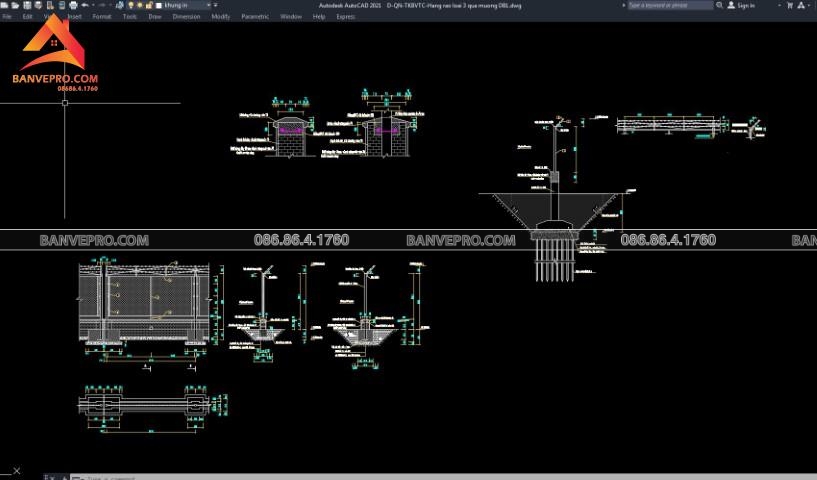
Task: Toggle the layer freeze sun icon
Action: 140,5
